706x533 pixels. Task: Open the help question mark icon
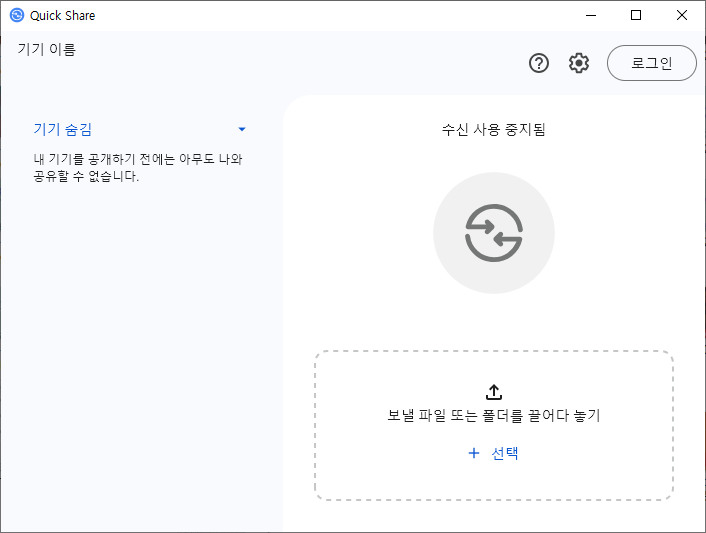539,63
